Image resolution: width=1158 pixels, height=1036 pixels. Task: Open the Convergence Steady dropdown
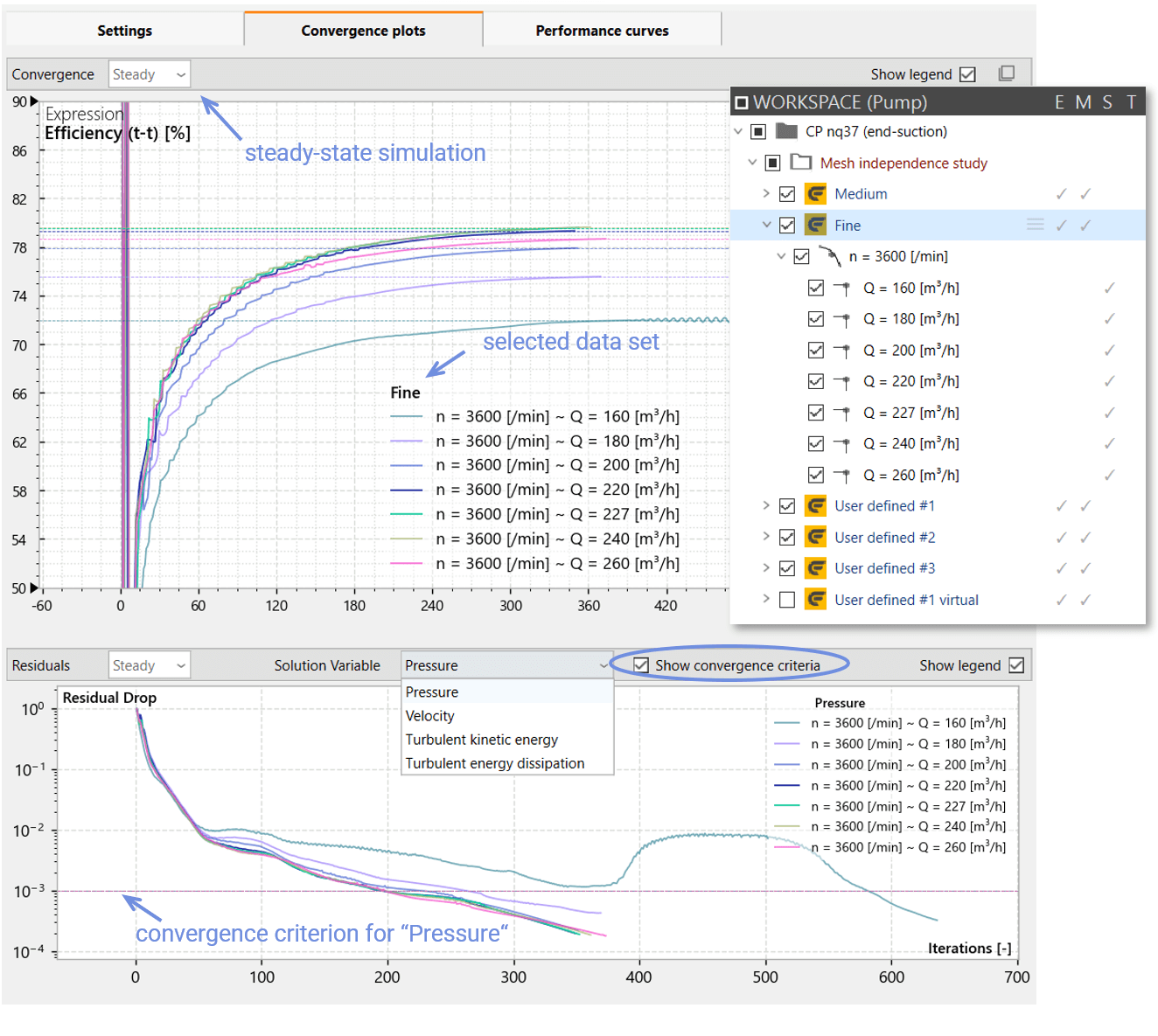pos(150,74)
